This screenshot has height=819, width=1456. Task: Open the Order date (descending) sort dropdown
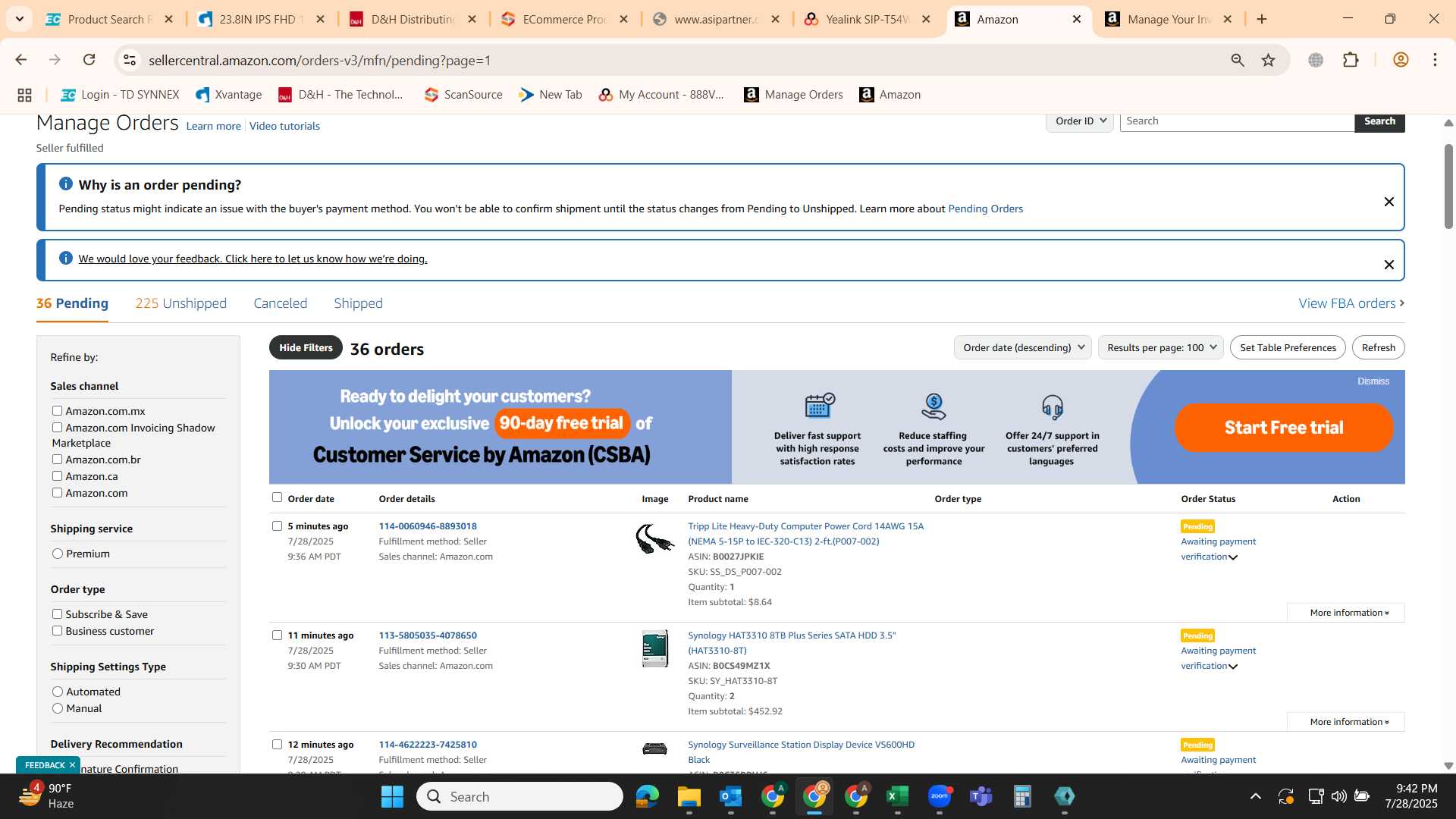click(x=1022, y=347)
